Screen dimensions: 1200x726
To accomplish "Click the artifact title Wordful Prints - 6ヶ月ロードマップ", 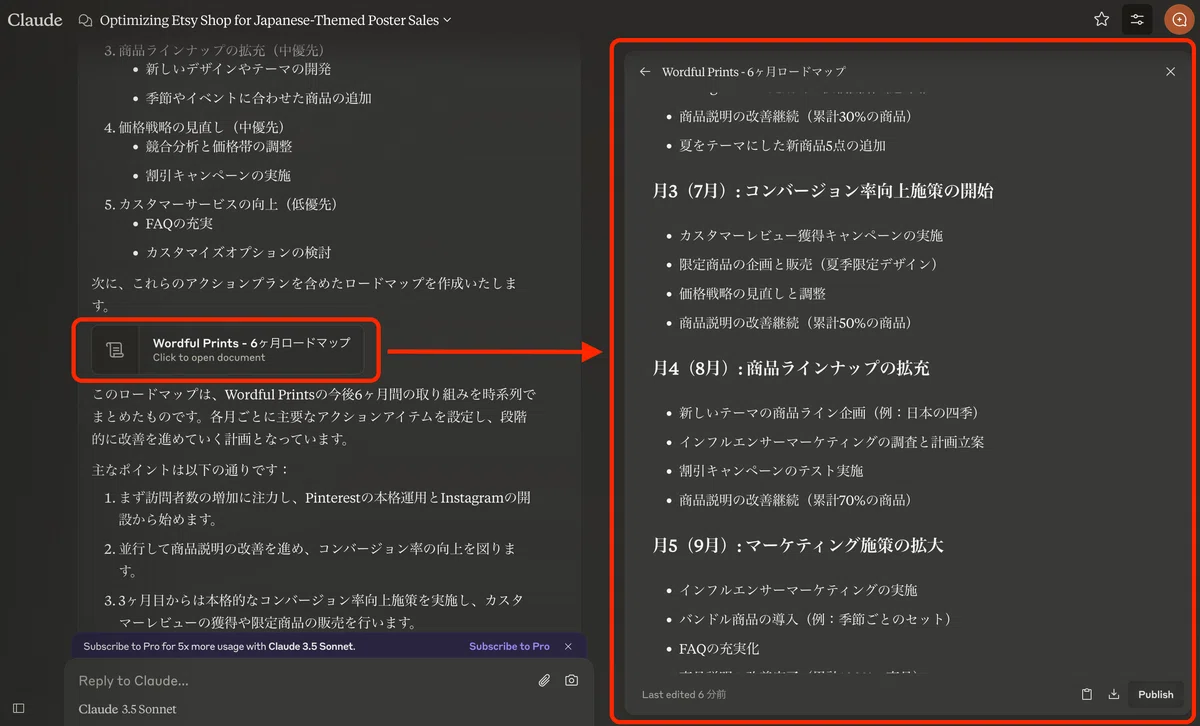I will (753, 72).
